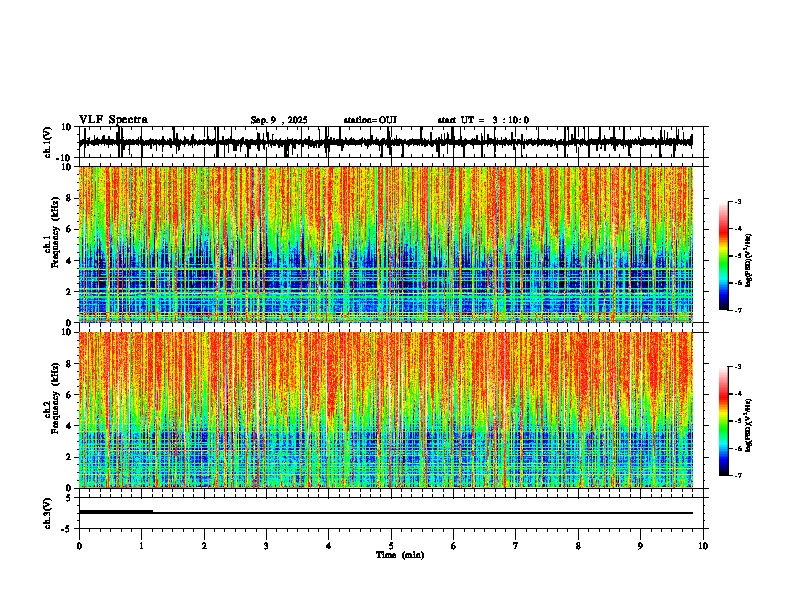Viewport: 792px width, 612px height.
Task: Click inside the ch.2 spectrogram panel
Action: 386,410
